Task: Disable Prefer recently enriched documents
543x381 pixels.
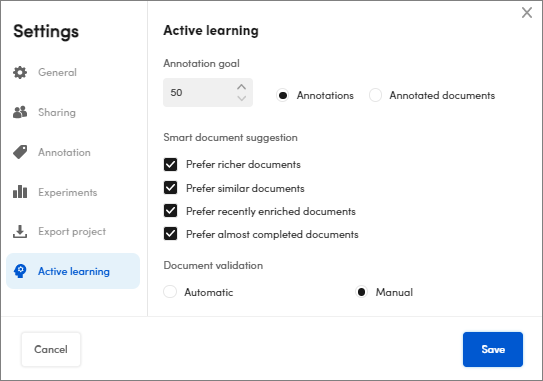Action: click(x=170, y=211)
